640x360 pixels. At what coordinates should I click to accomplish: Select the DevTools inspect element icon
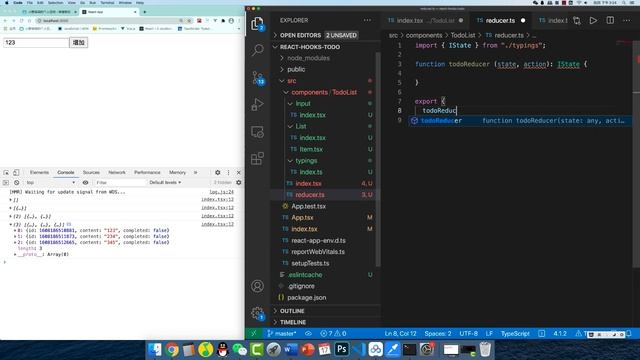coord(6,173)
